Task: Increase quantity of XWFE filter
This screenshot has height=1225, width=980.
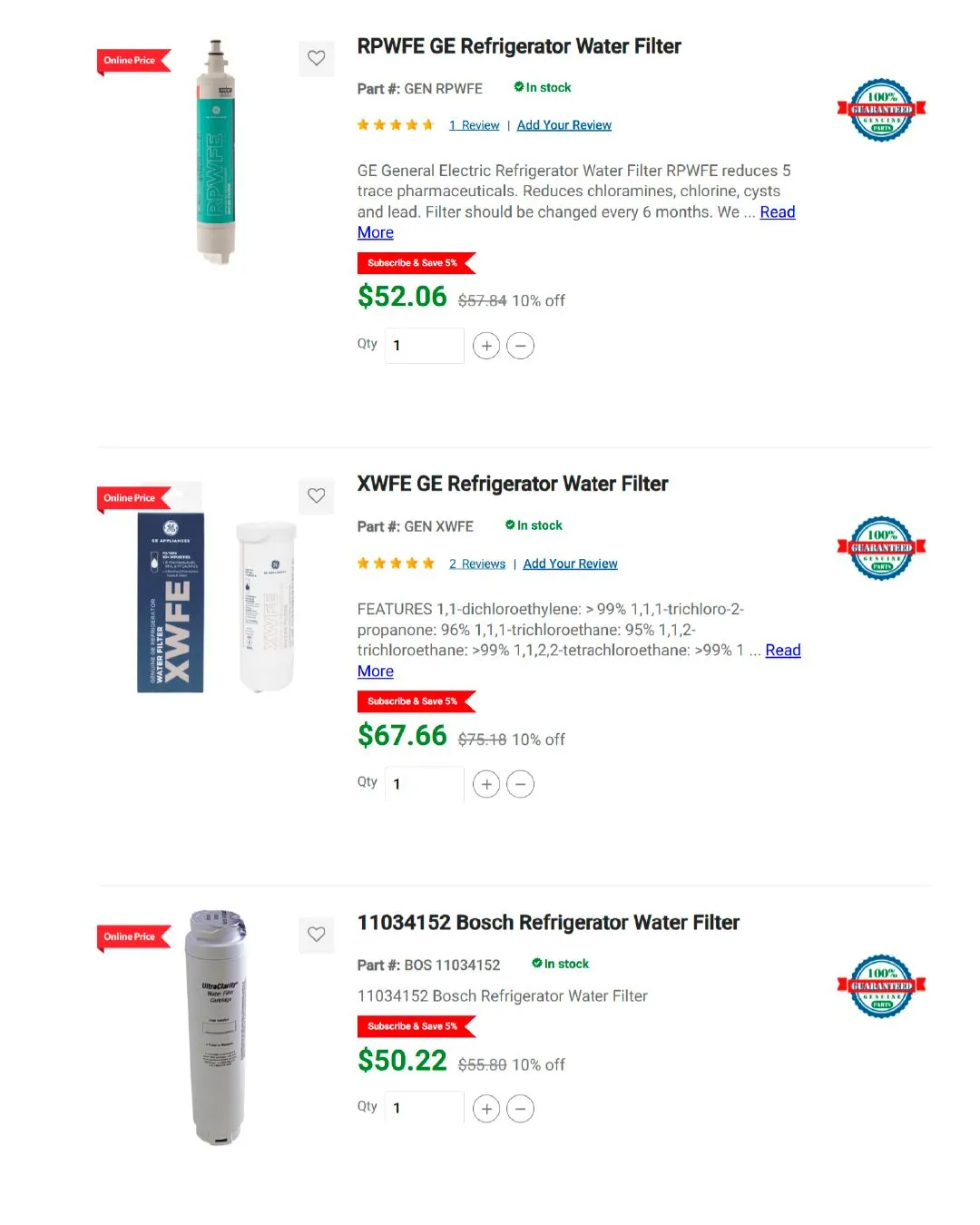Action: [486, 784]
